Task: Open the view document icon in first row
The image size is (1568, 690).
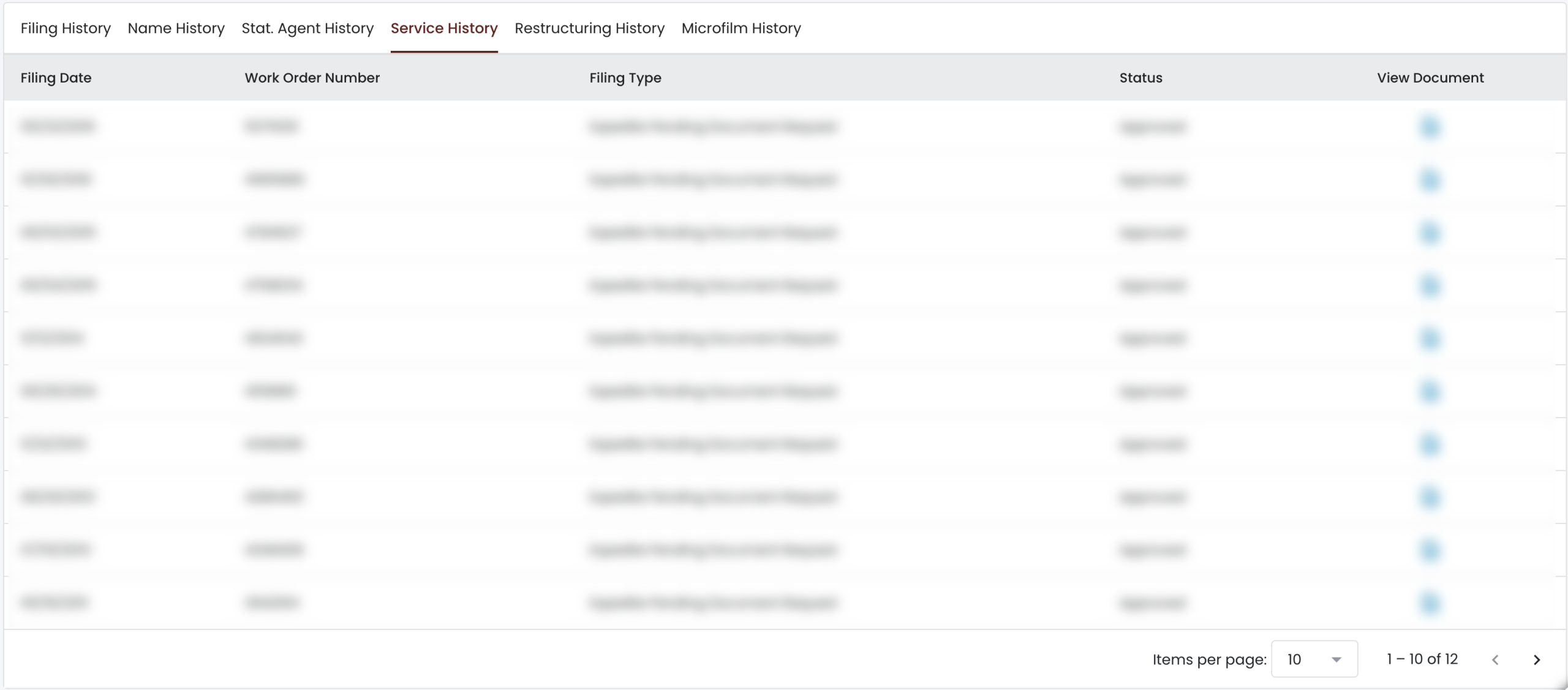Action: point(1430,127)
